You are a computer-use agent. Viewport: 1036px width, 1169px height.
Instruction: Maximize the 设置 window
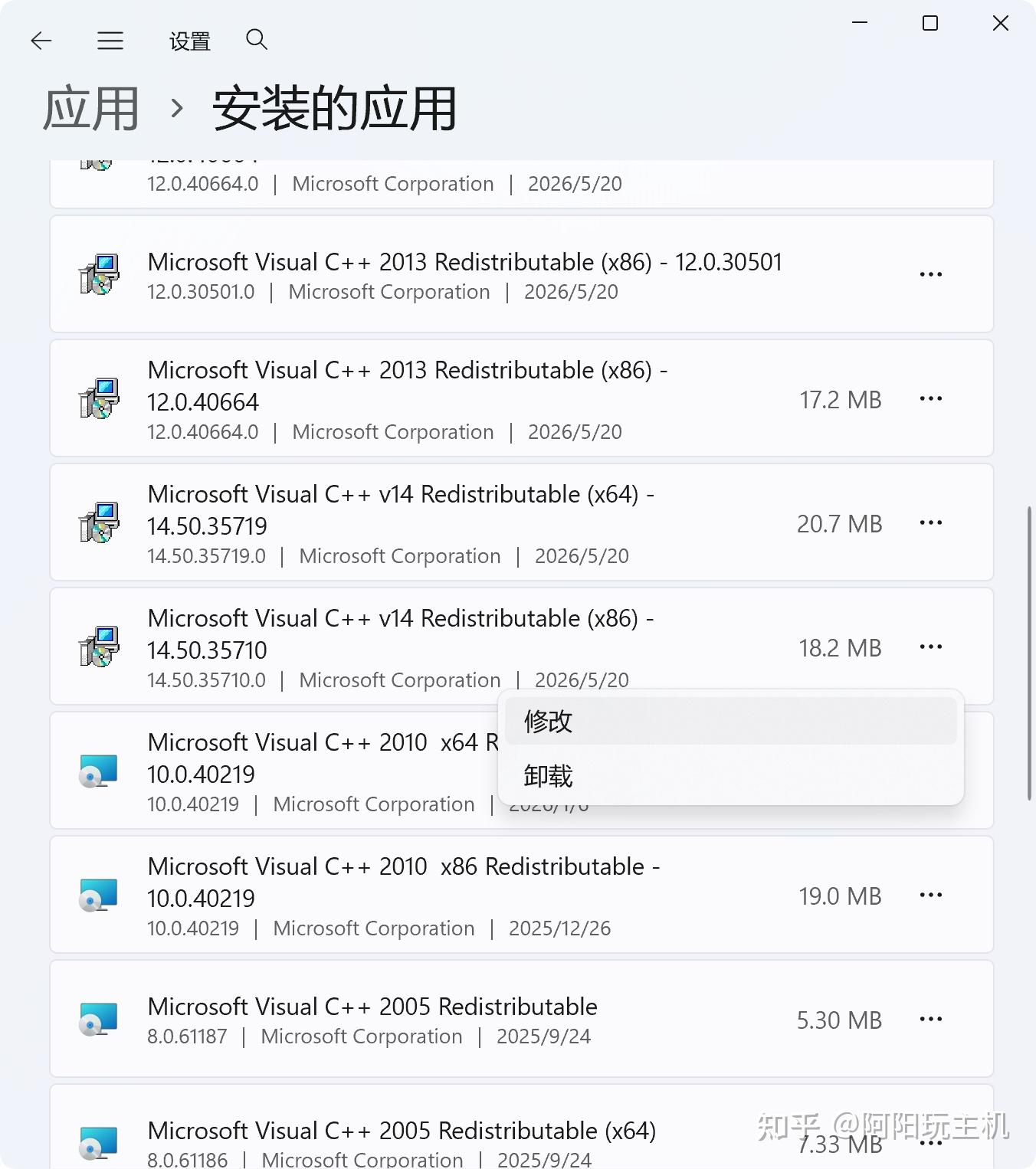pos(930,23)
